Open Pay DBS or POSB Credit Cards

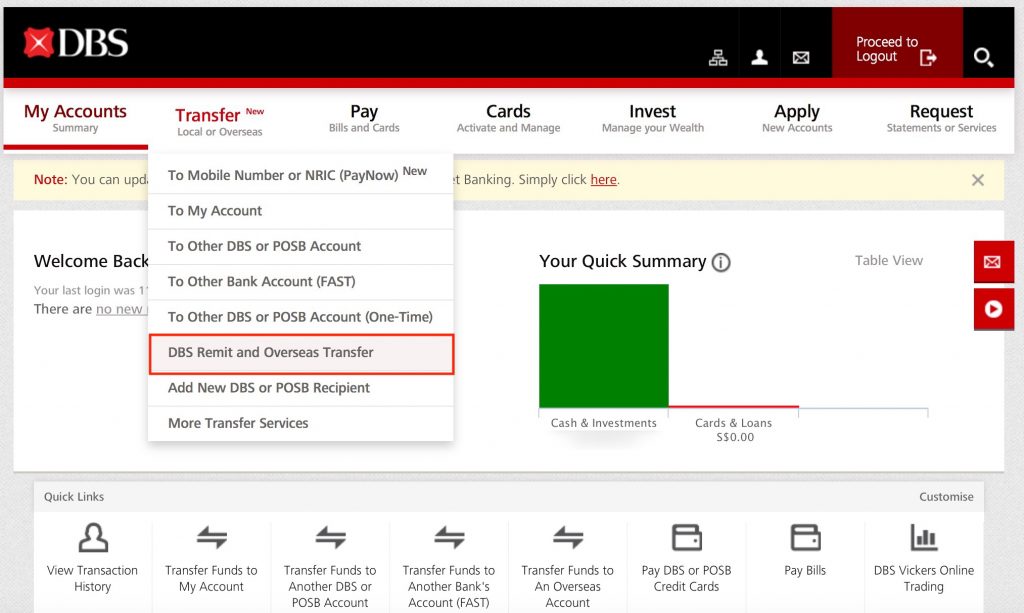pos(686,558)
